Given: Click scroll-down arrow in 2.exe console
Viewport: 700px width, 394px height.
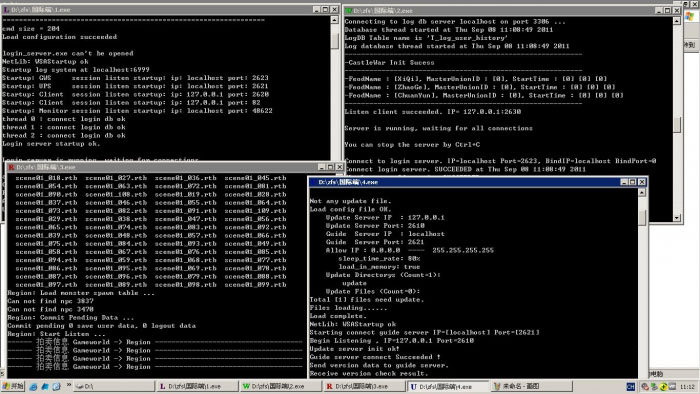Looking at the screenshot, I should [677, 218].
